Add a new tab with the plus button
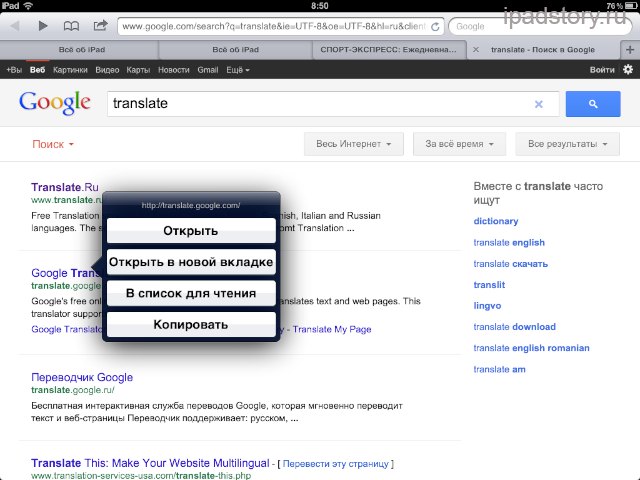Screen dimensions: 640x480 pyautogui.click(x=630, y=50)
